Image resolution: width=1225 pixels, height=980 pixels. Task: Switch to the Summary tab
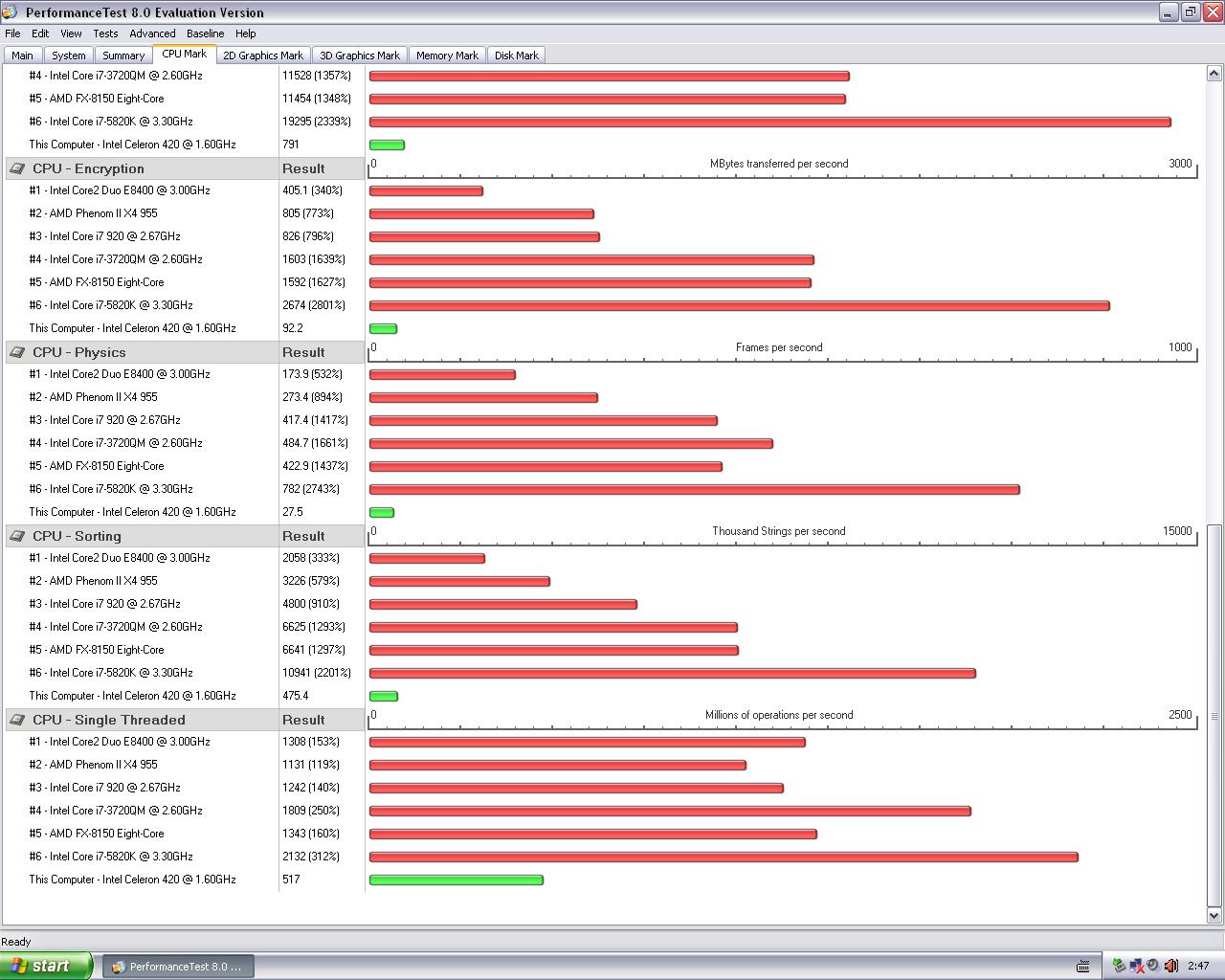tap(123, 56)
